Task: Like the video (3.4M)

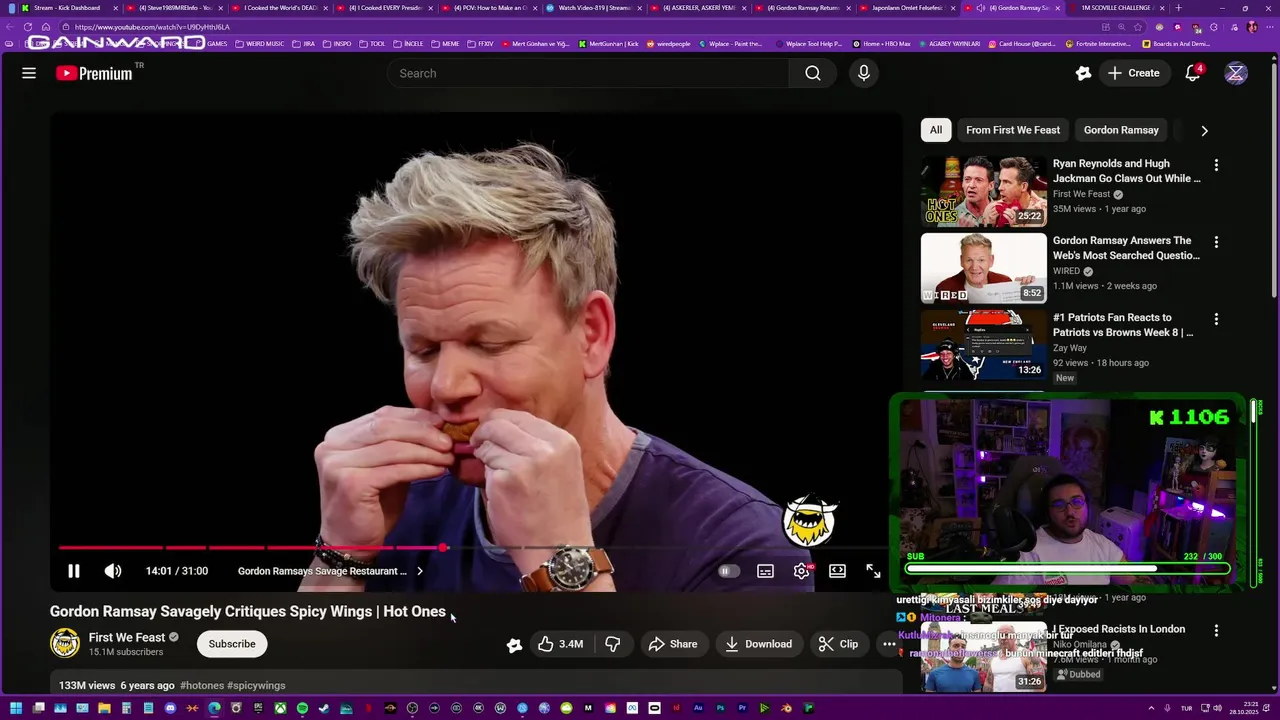Action: point(560,644)
